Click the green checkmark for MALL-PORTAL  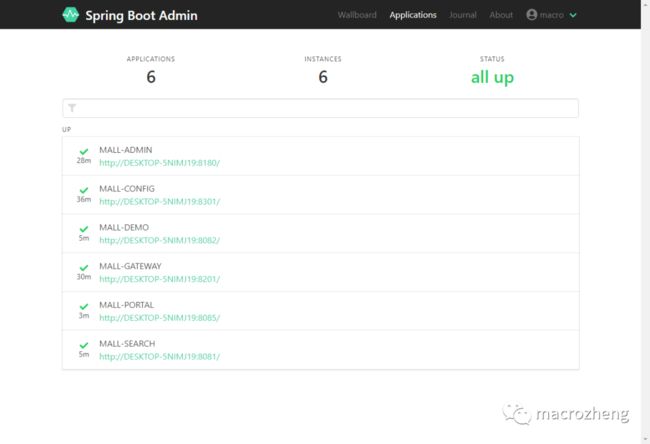coord(84,307)
